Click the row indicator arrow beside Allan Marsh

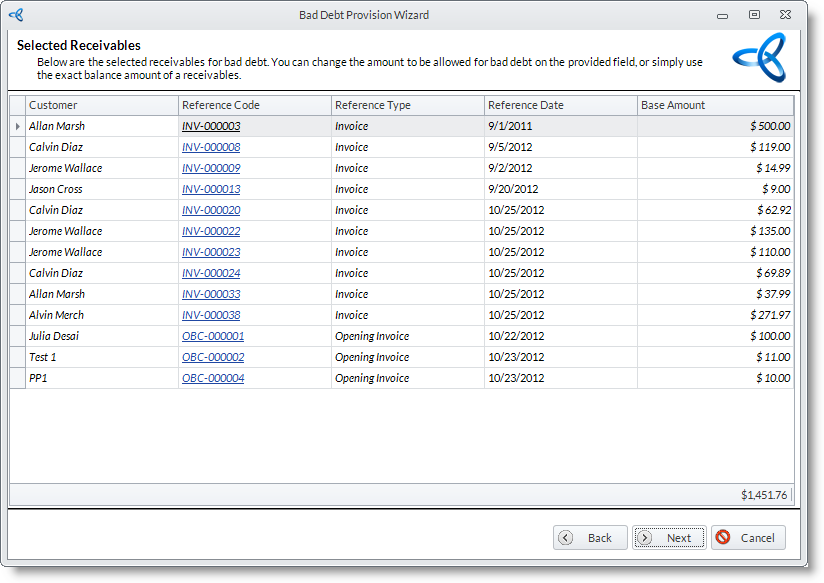pyautogui.click(x=18, y=126)
